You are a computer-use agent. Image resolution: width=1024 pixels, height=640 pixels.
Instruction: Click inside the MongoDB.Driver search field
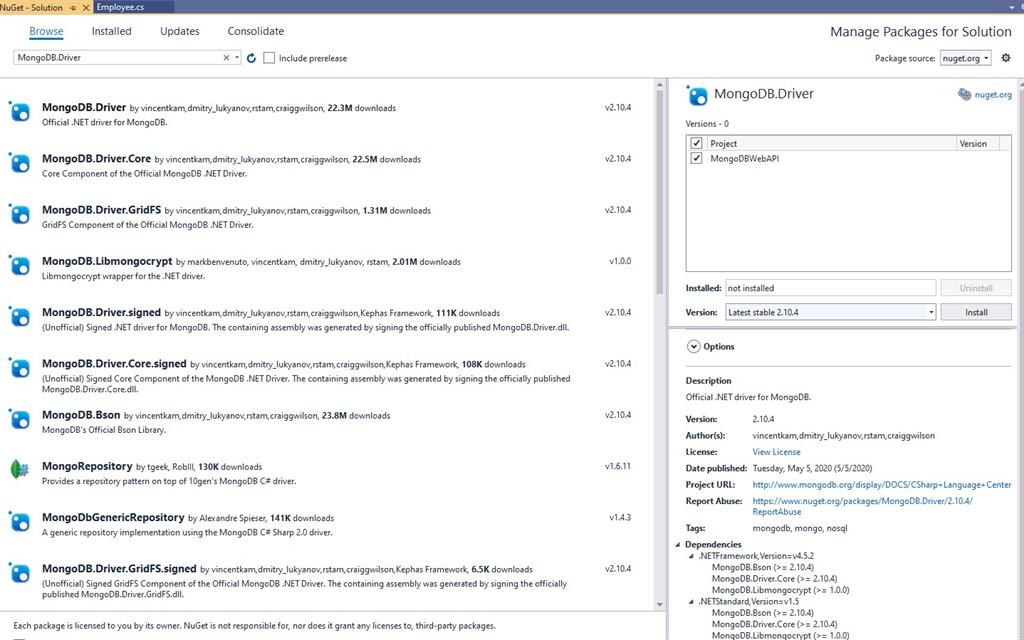coord(110,58)
